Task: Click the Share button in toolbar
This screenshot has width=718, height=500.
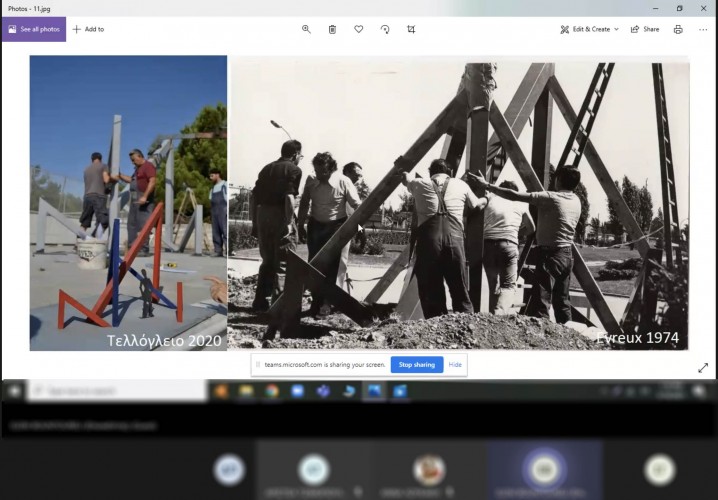Action: pyautogui.click(x=645, y=29)
